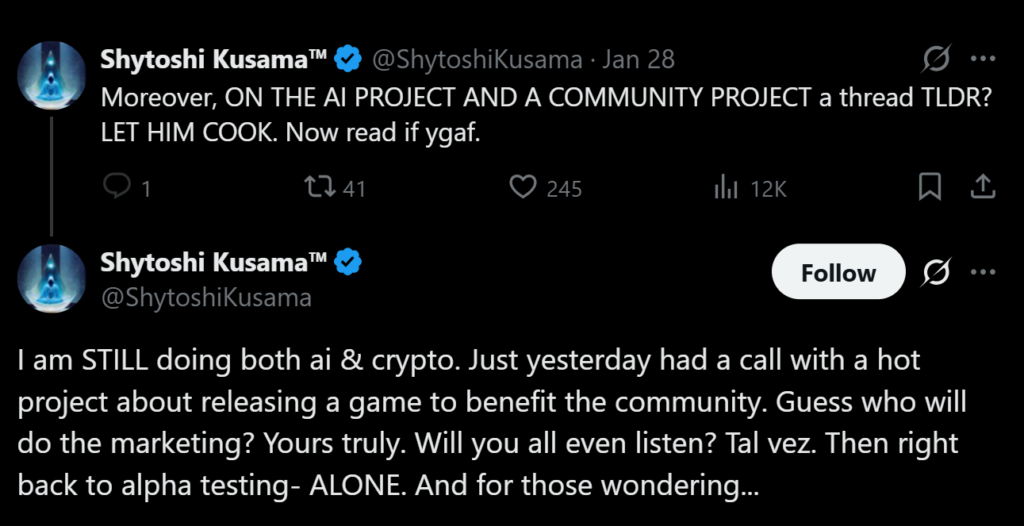The width and height of the screenshot is (1024, 526).
Task: Open more options on the Jan 28 tweet
Action: tap(983, 60)
